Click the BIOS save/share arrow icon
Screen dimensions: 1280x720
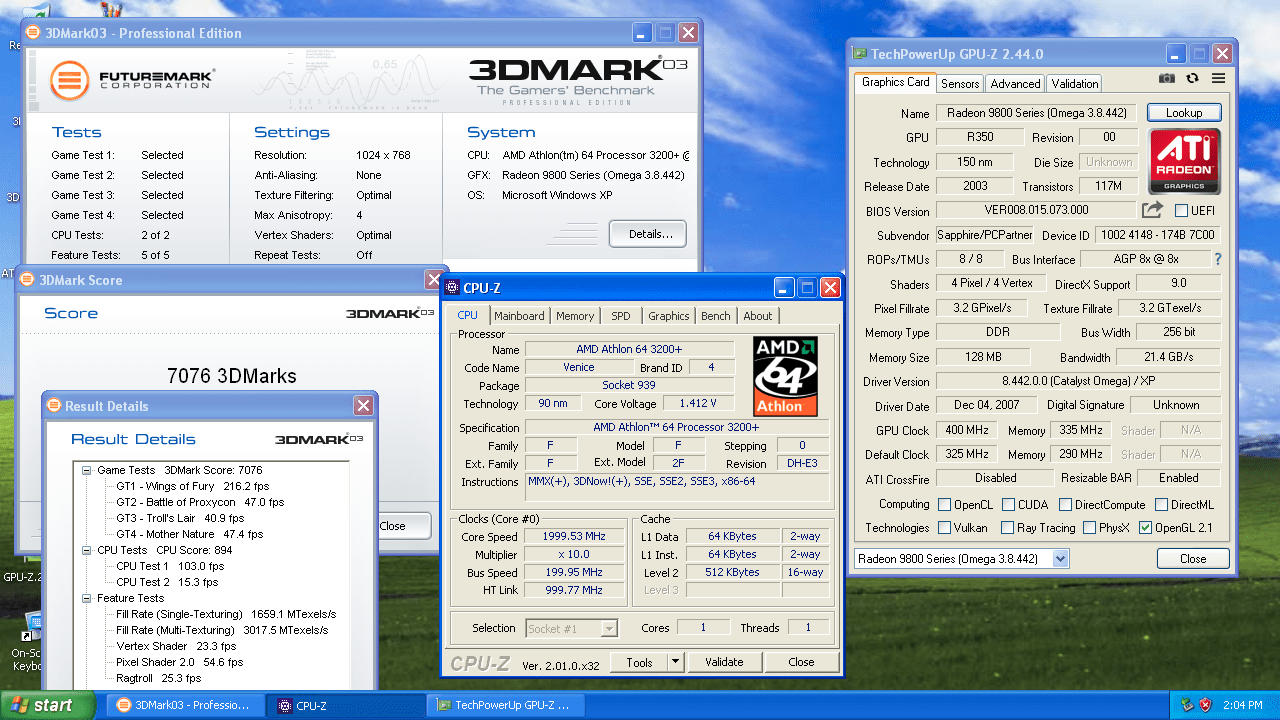(x=1152, y=210)
